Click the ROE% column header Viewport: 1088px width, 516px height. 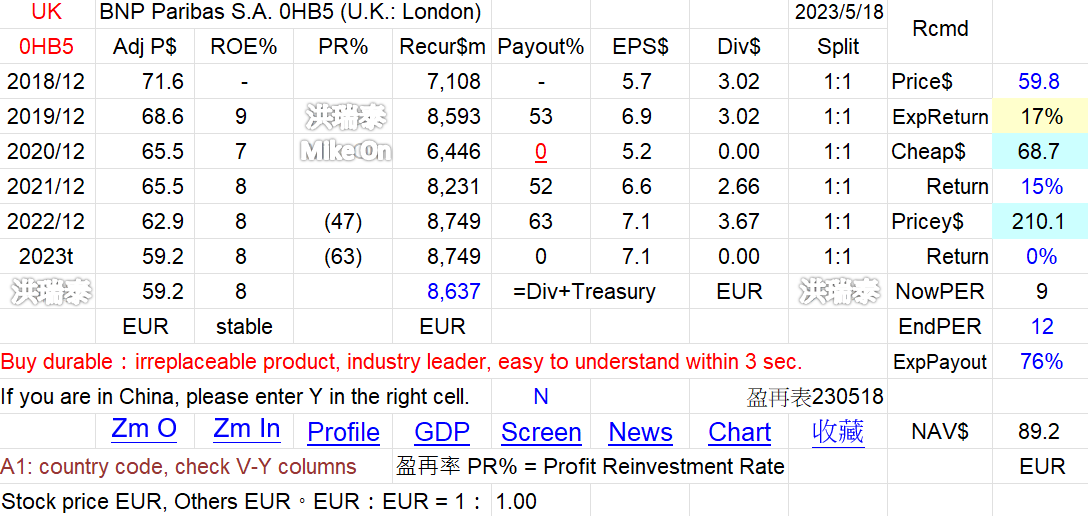[244, 46]
